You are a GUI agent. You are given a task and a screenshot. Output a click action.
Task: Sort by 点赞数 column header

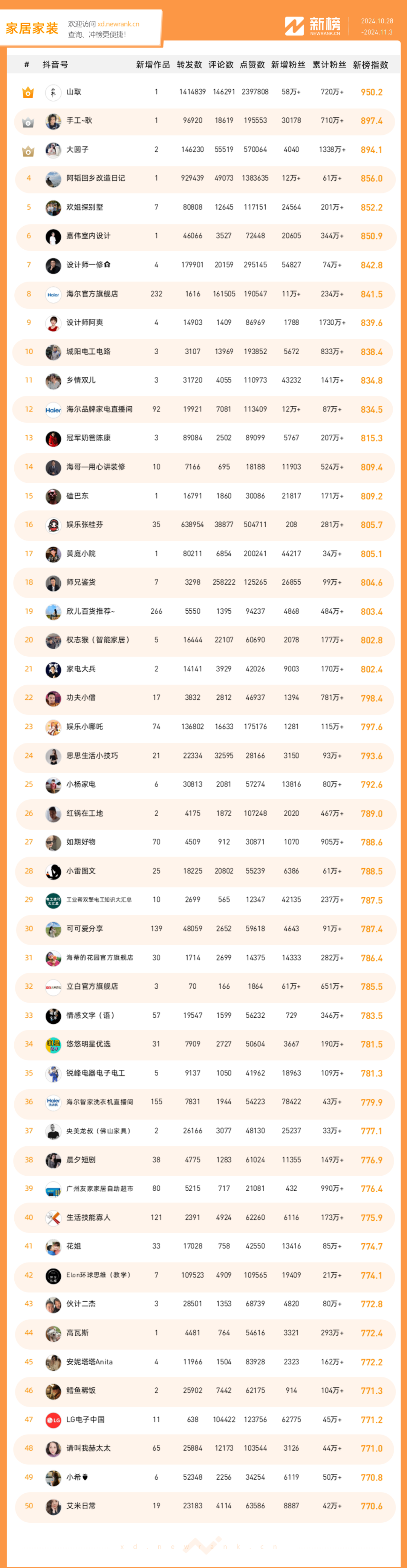coord(252,65)
